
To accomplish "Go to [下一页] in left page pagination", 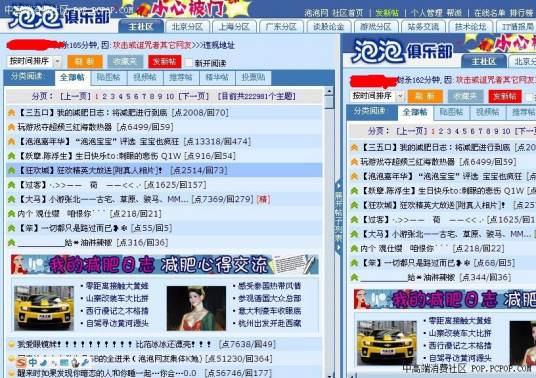I will [193, 96].
